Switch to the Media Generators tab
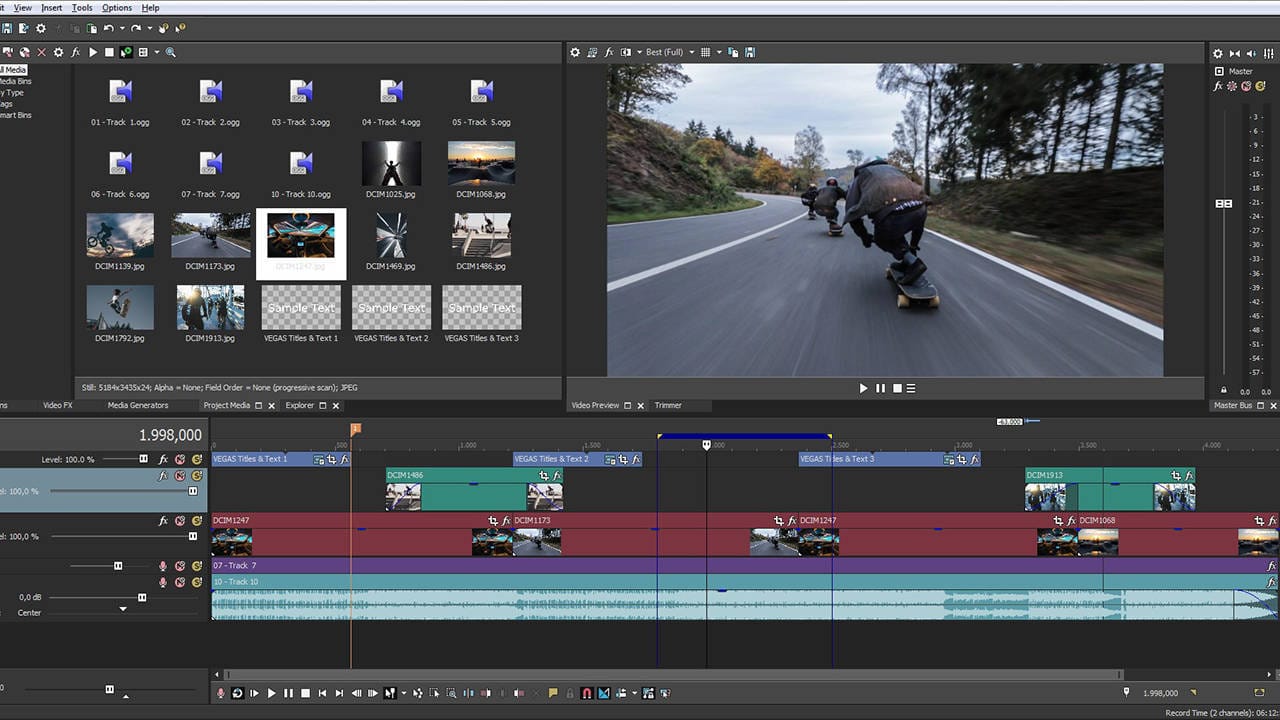The width and height of the screenshot is (1280, 720). pyautogui.click(x=137, y=405)
